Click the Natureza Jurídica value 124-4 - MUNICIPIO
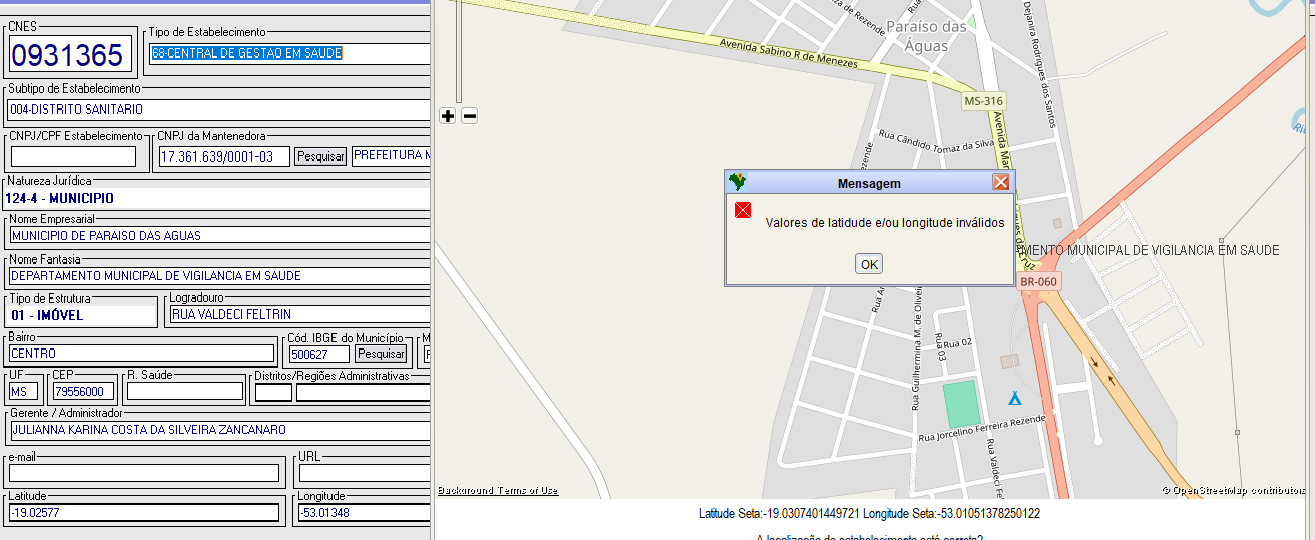 point(62,198)
